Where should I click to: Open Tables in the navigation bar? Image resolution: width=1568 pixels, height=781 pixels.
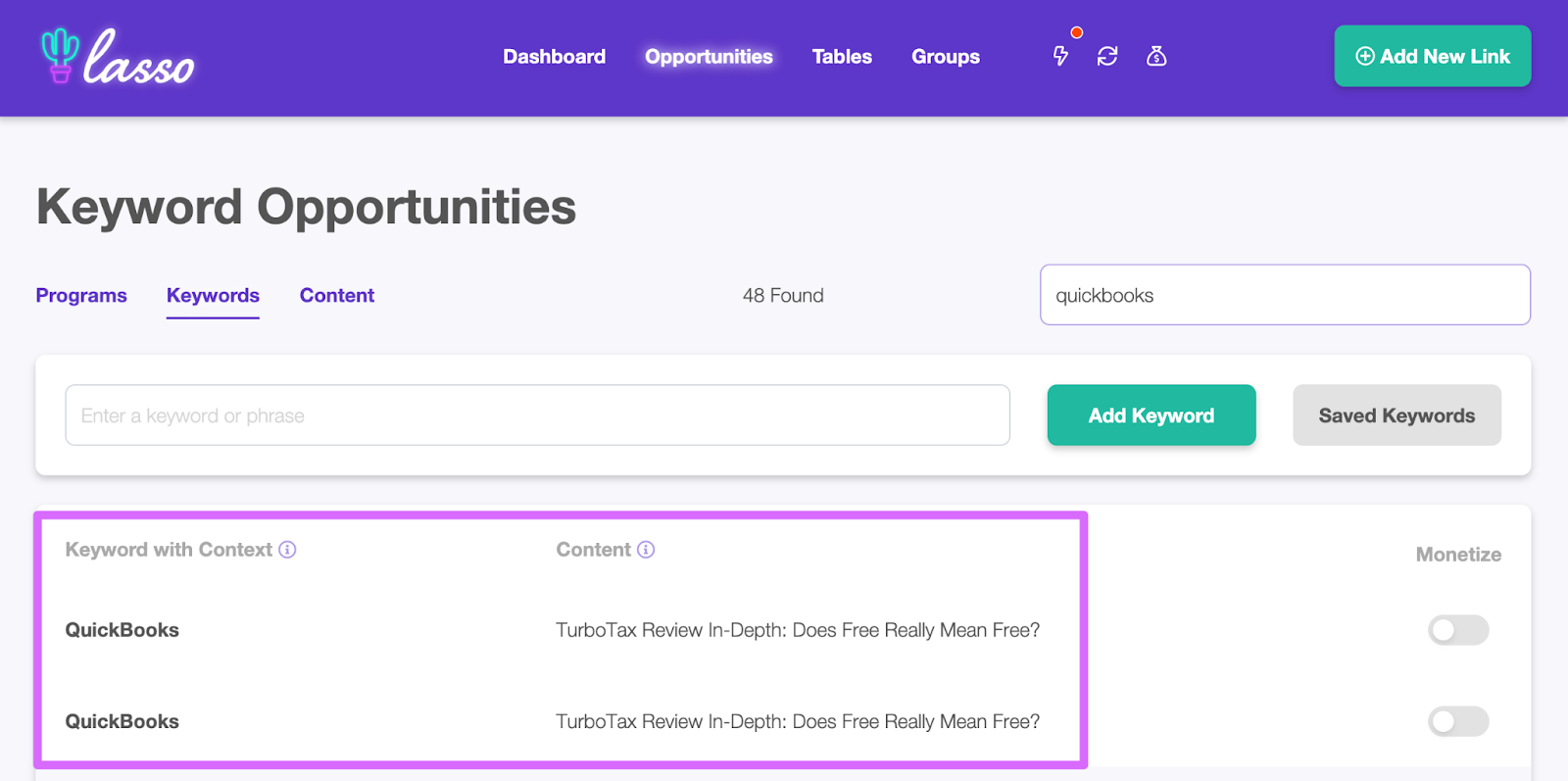pos(842,57)
